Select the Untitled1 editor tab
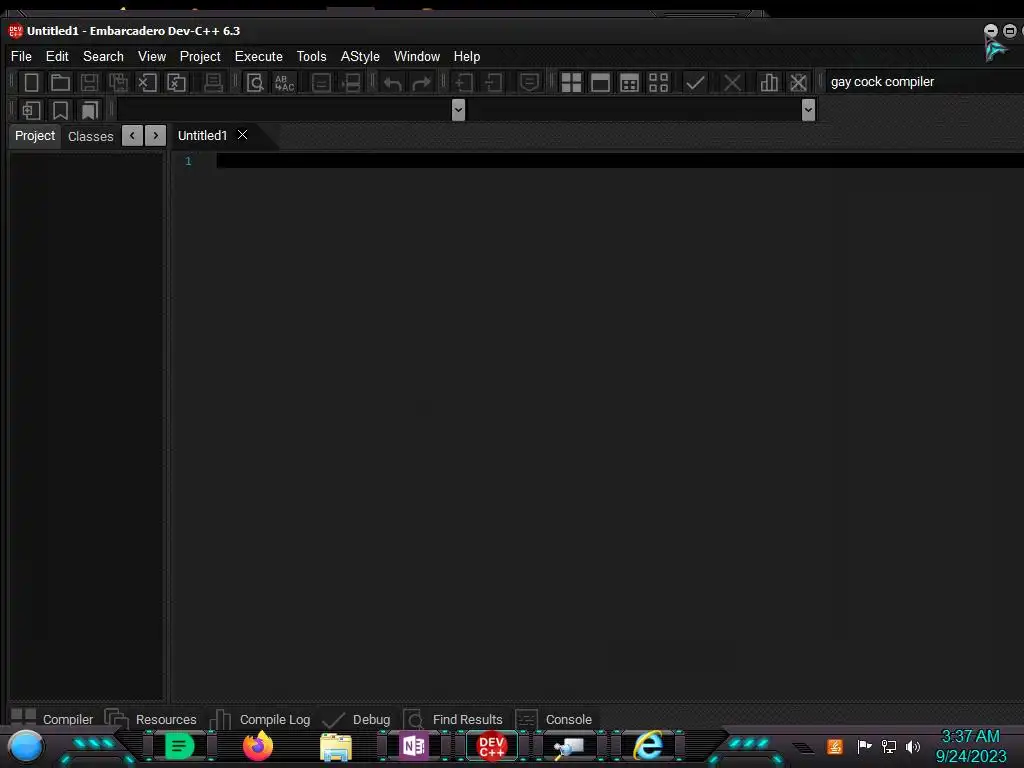The height and width of the screenshot is (768, 1024). 202,136
